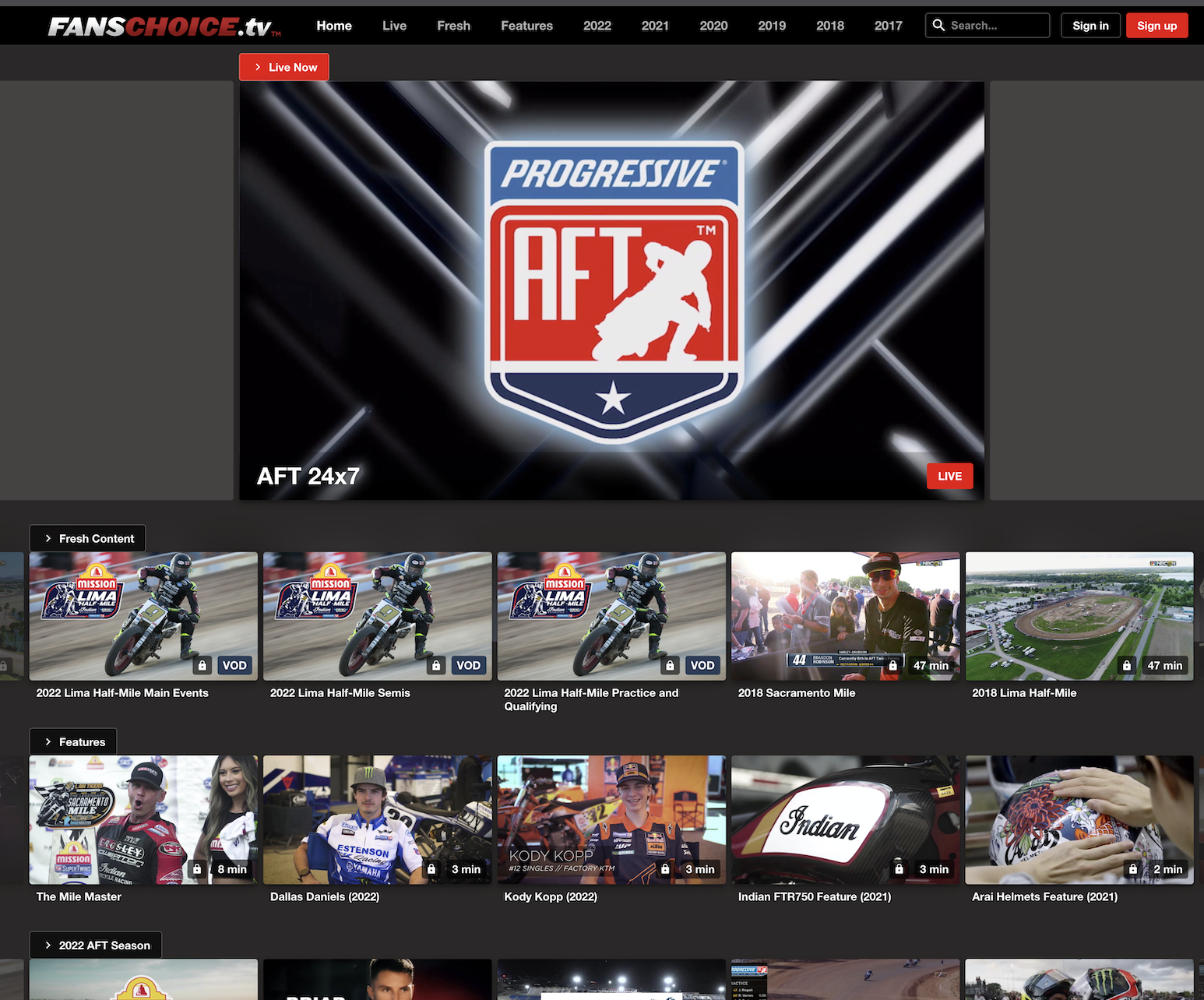1204x1000 pixels.
Task: Open the Live nav item
Action: pyautogui.click(x=395, y=26)
